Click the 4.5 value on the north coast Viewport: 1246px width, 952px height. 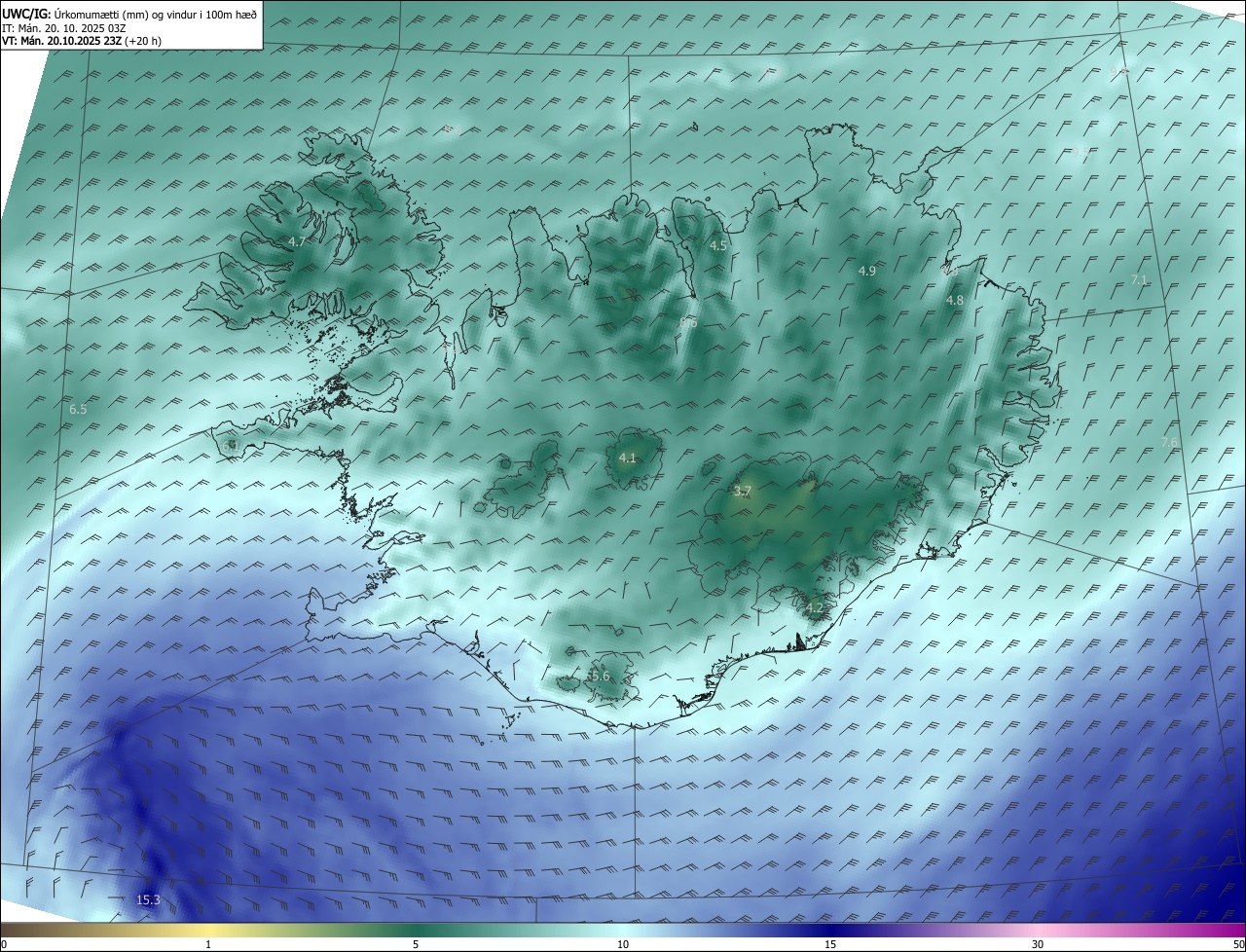[x=718, y=246]
